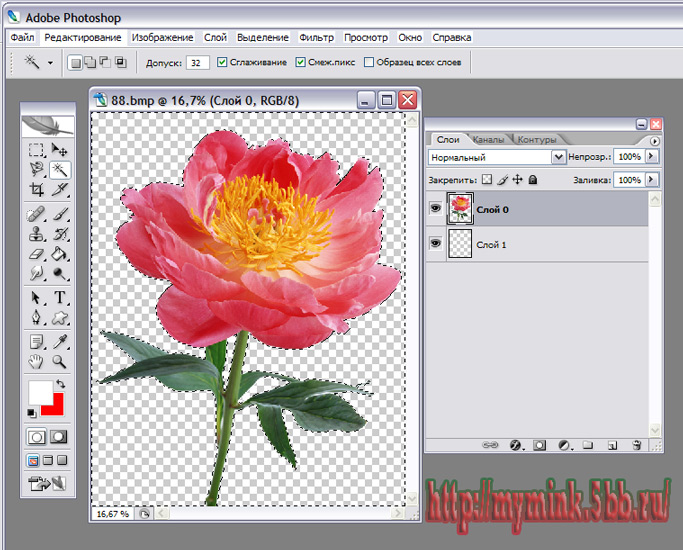
Task: Create new layer icon in Layers panel
Action: click(x=612, y=445)
